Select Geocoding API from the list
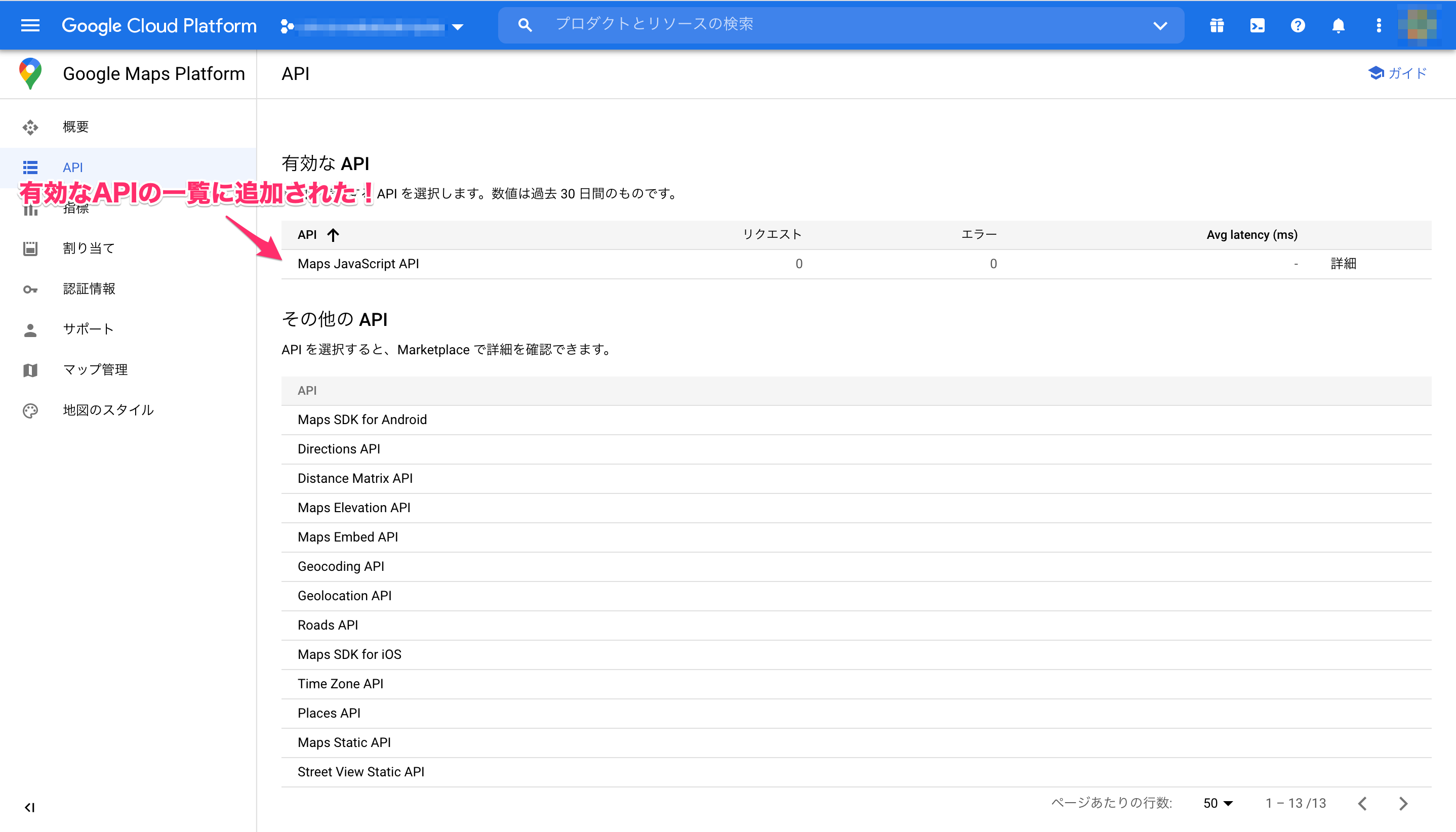The height and width of the screenshot is (832, 1456). [341, 566]
